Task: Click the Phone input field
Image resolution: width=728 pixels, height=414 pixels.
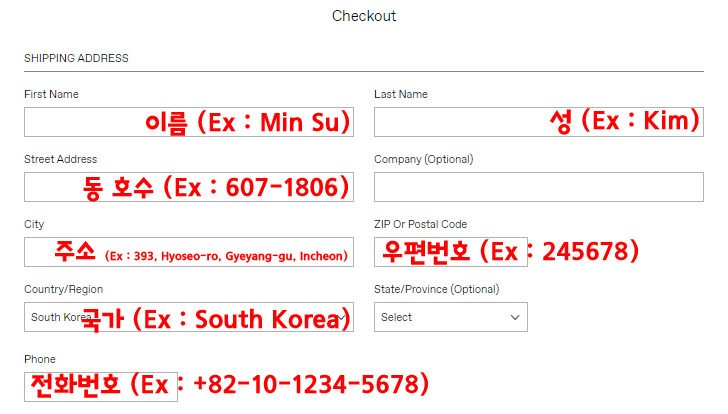Action: [x=101, y=387]
